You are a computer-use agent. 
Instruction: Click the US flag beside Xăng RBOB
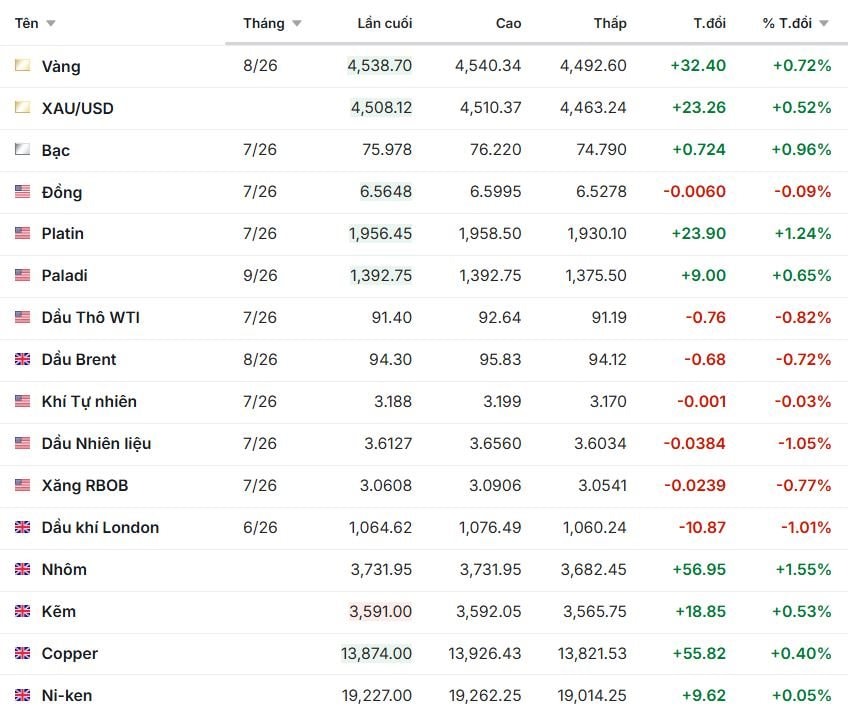pyautogui.click(x=22, y=485)
